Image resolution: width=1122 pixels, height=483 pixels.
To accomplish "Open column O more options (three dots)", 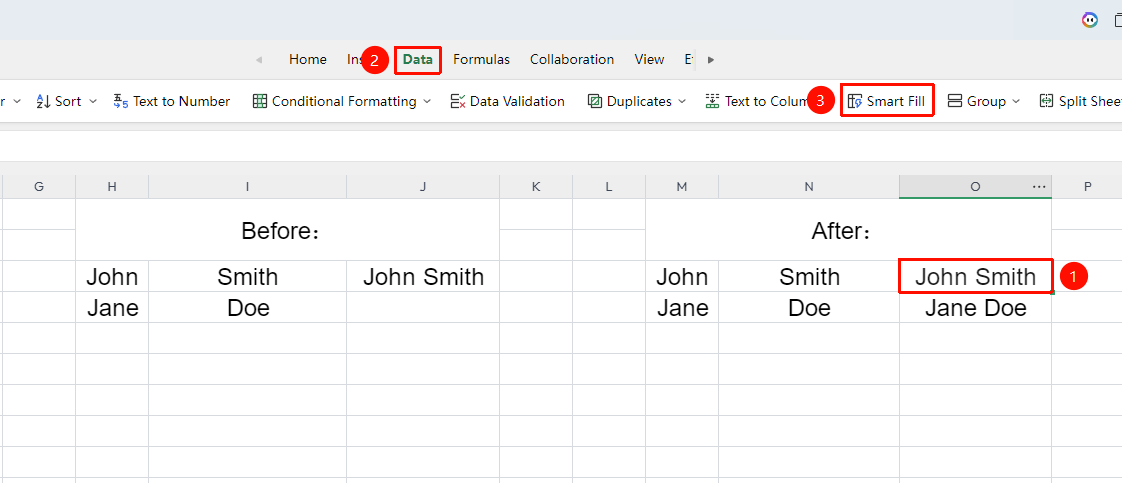I will 1039,187.
